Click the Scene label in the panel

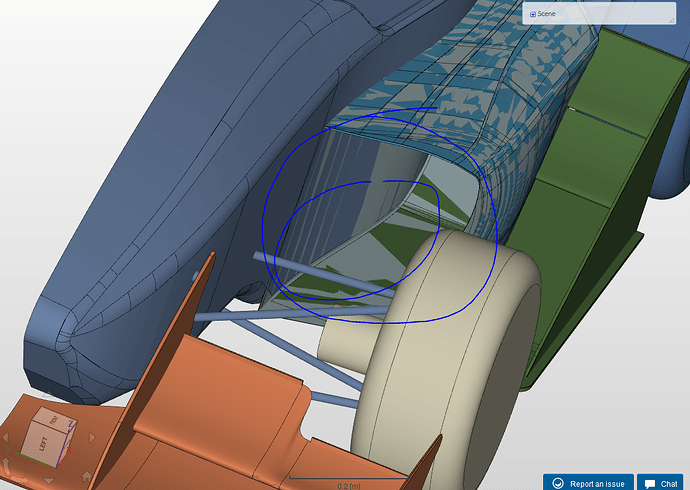tap(546, 14)
